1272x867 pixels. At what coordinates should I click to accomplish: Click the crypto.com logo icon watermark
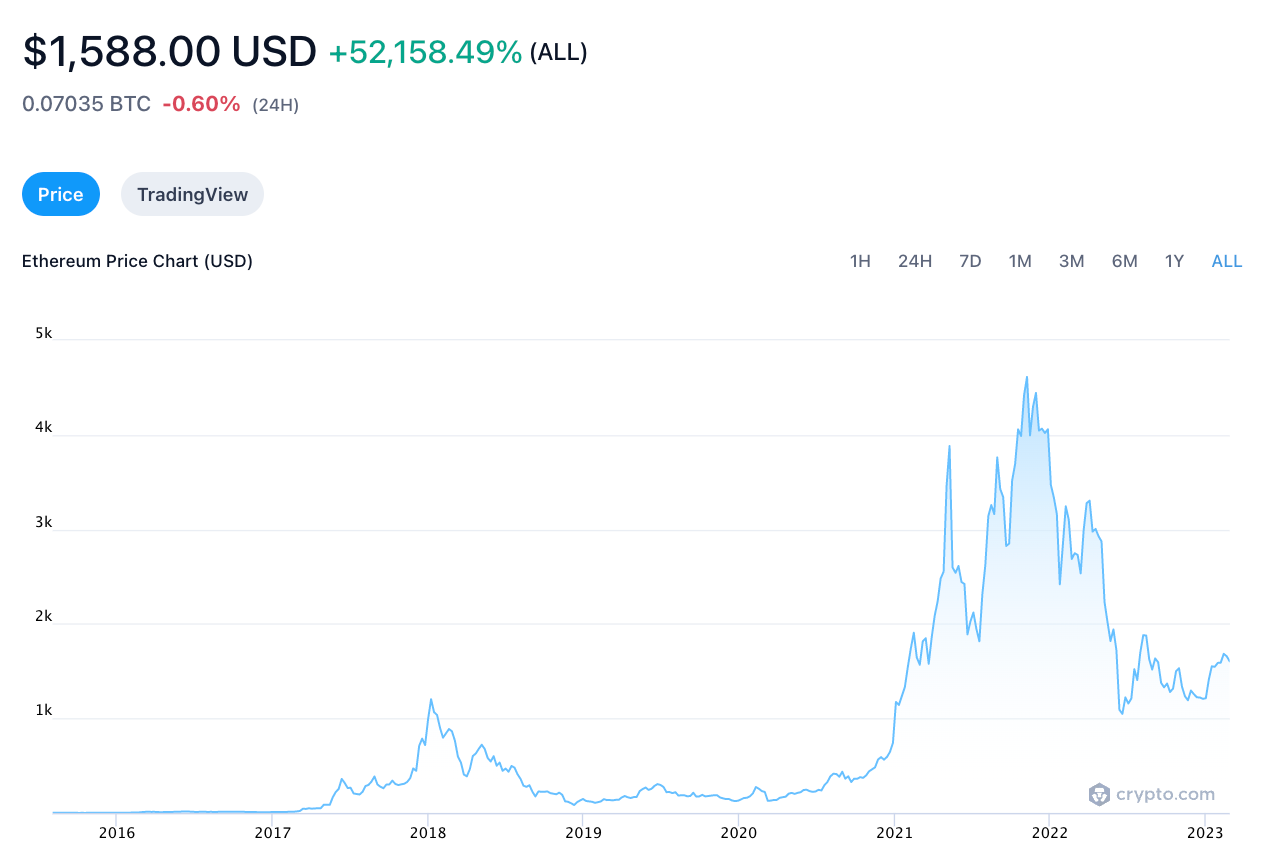[x=1099, y=795]
